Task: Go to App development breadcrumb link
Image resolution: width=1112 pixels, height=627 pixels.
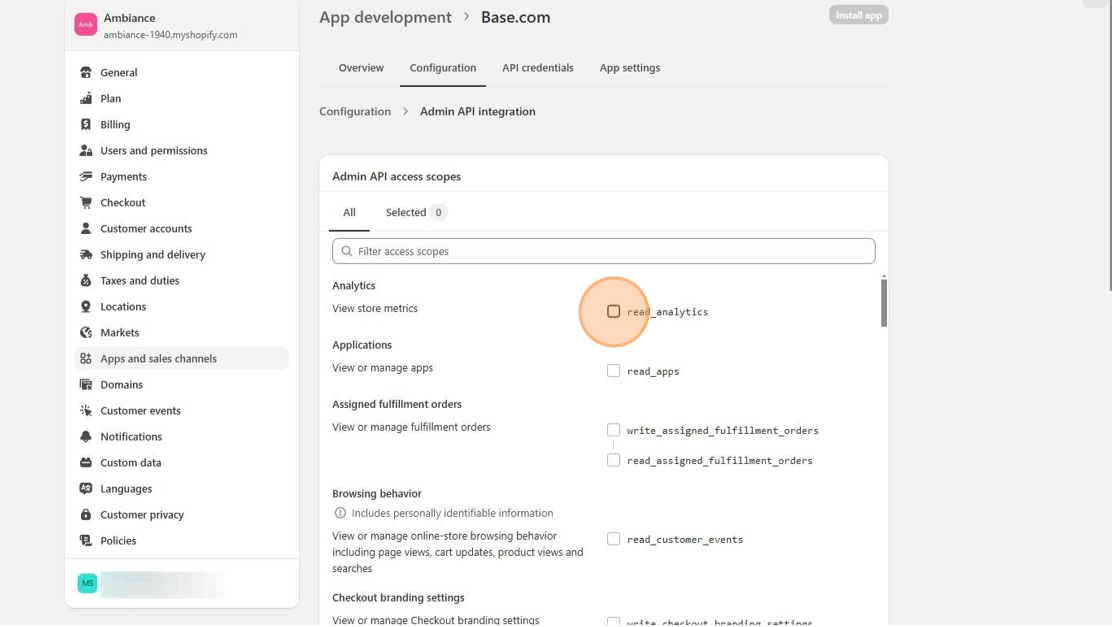Action: coord(385,17)
